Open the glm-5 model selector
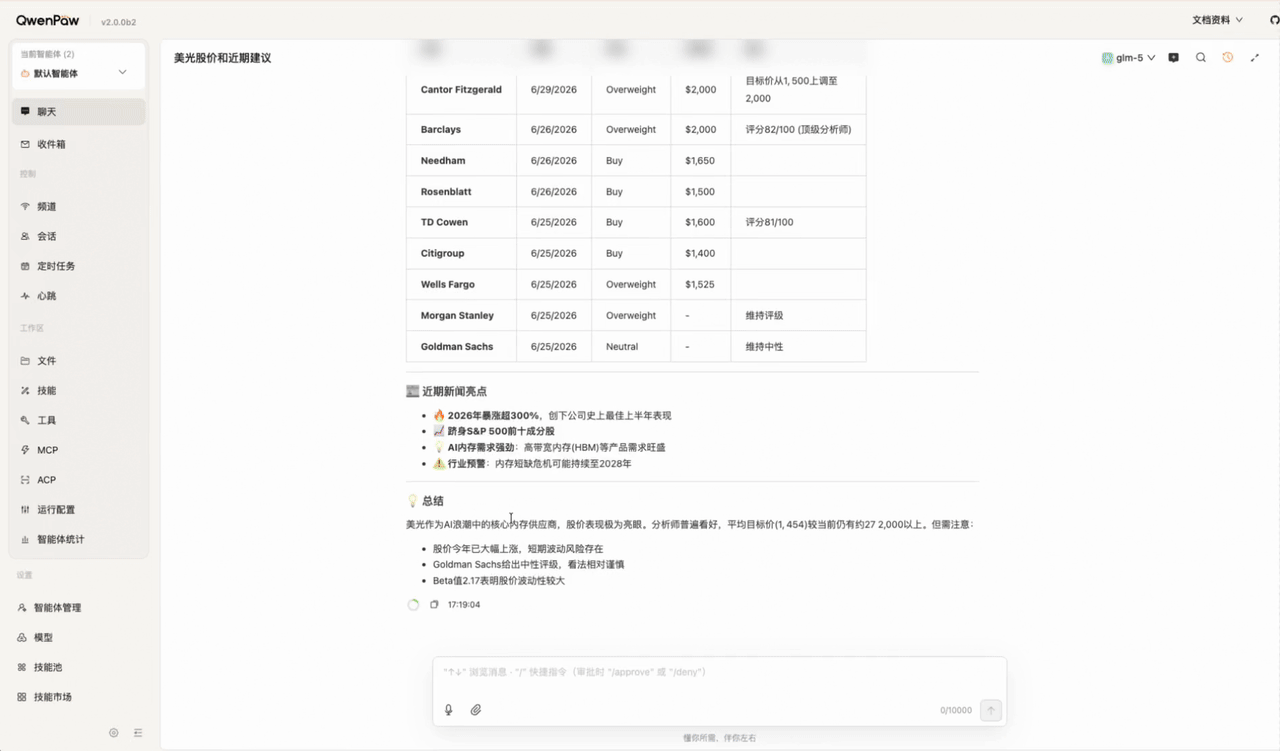 (1129, 58)
